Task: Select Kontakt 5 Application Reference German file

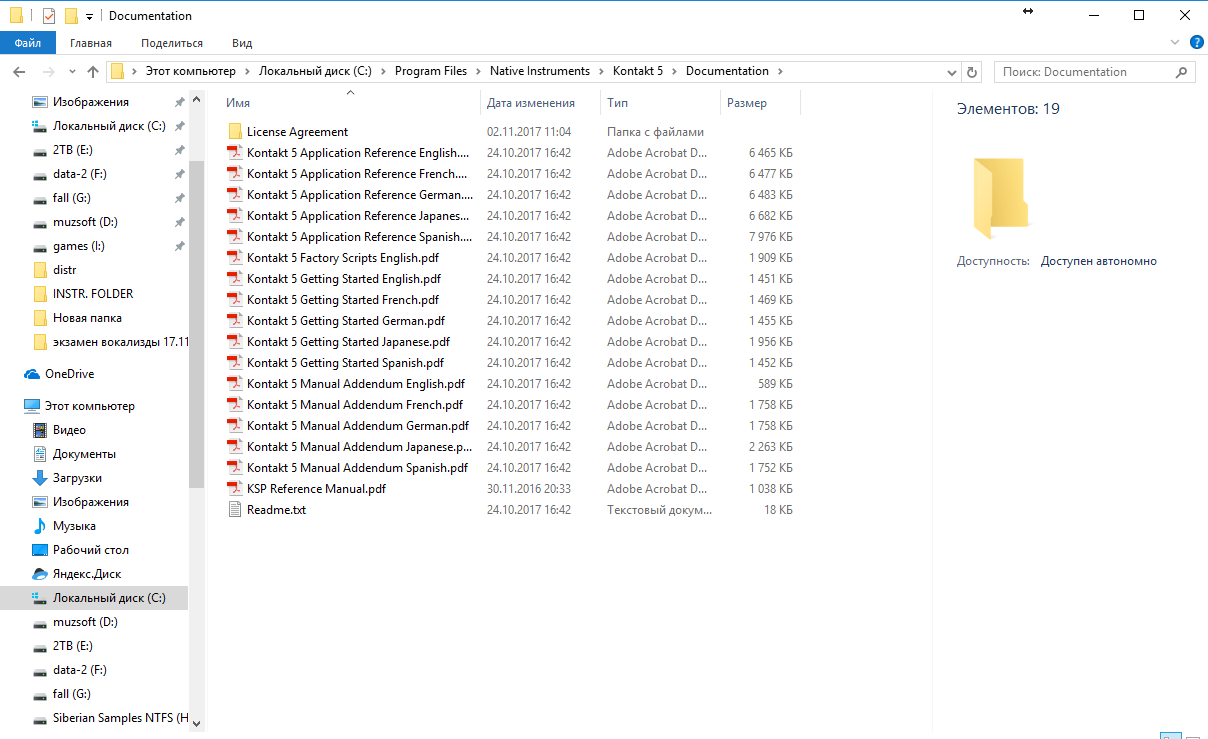Action: [359, 195]
